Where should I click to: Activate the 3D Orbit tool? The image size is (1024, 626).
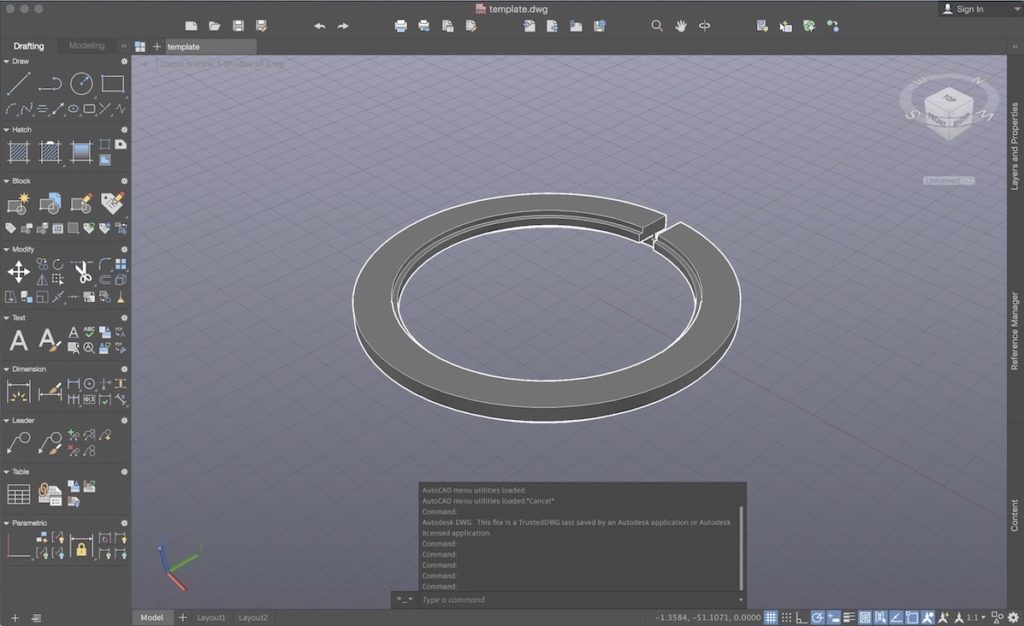tap(705, 26)
